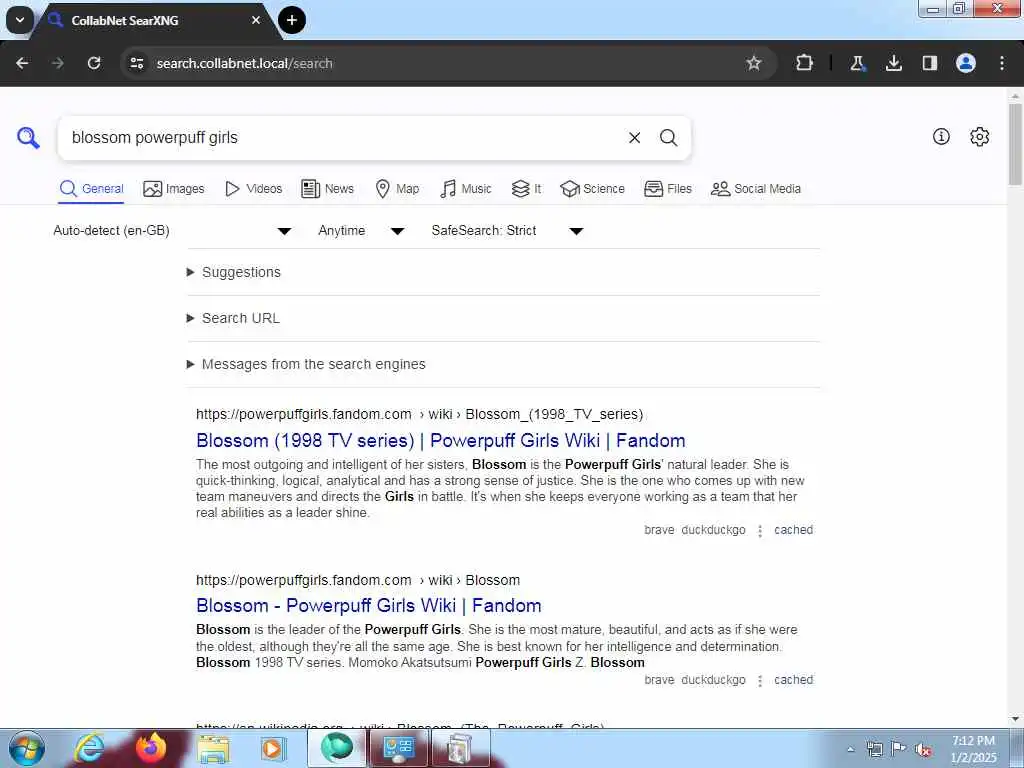
Task: Click the browser address bar URL
Action: coord(244,63)
